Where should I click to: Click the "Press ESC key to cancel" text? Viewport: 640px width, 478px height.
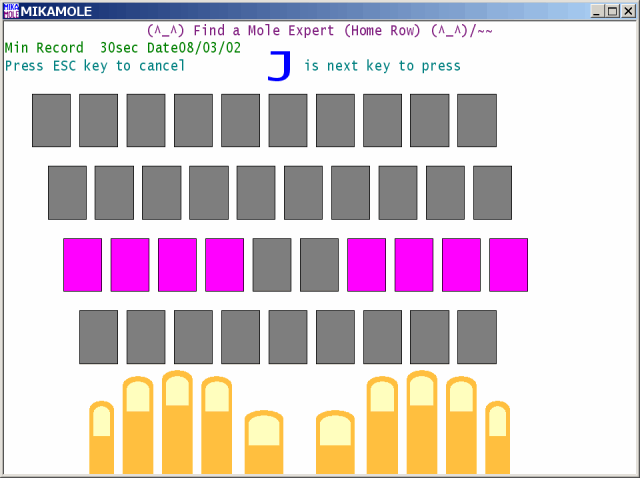click(95, 66)
